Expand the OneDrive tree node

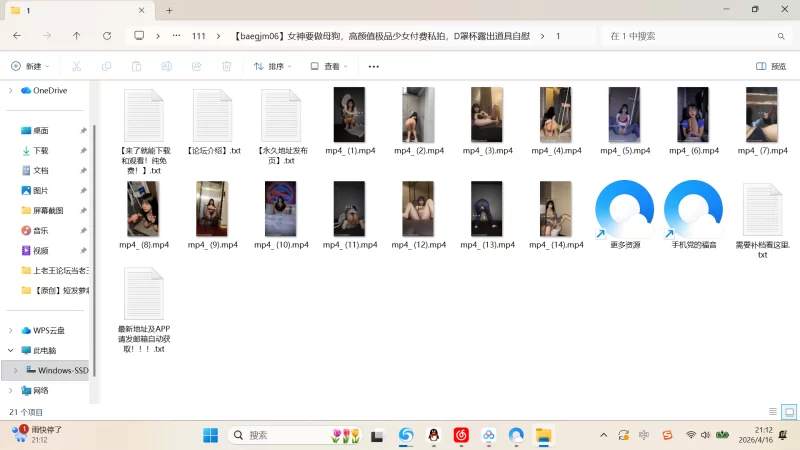point(11,90)
